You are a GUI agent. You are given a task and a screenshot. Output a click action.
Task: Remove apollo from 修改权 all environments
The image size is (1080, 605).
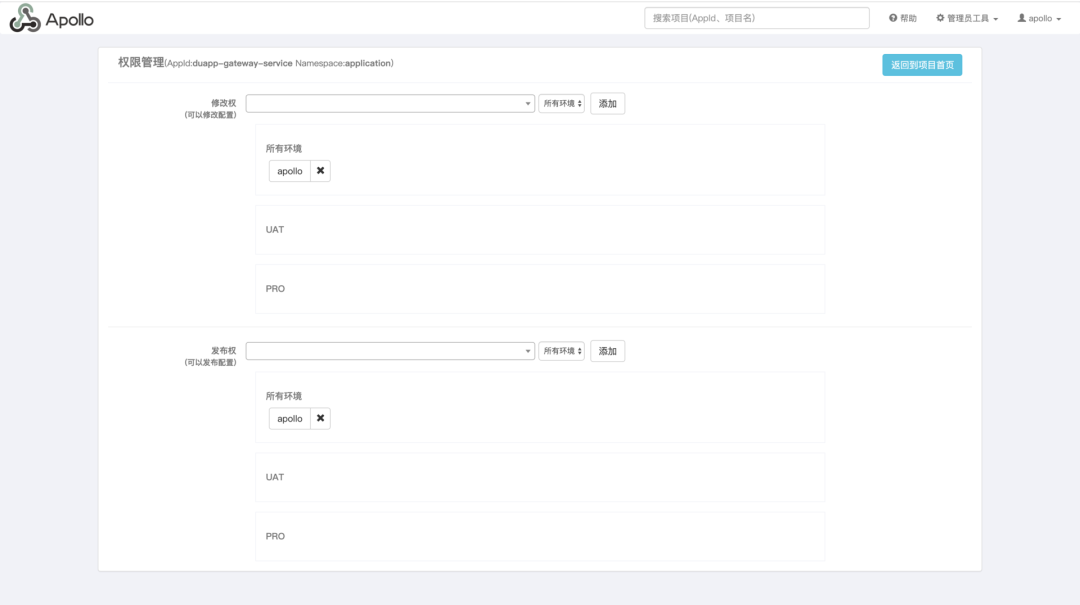coord(320,171)
